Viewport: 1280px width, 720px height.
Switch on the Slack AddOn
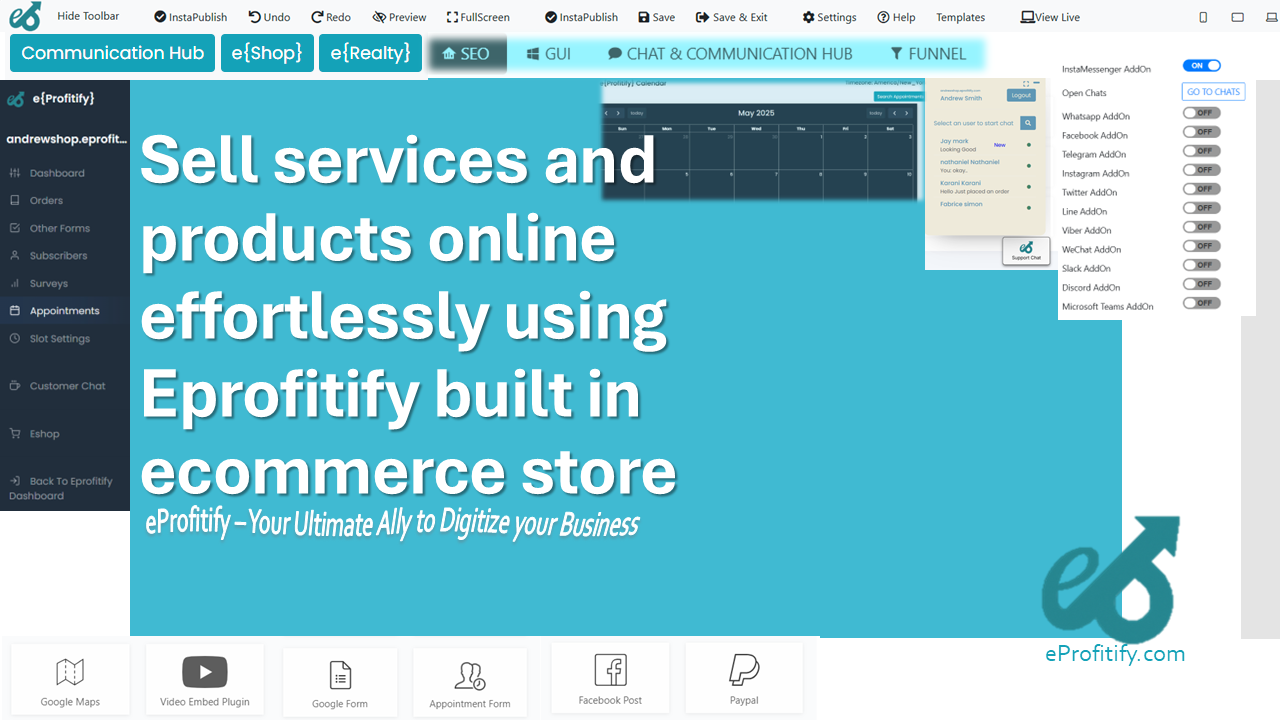click(1202, 265)
